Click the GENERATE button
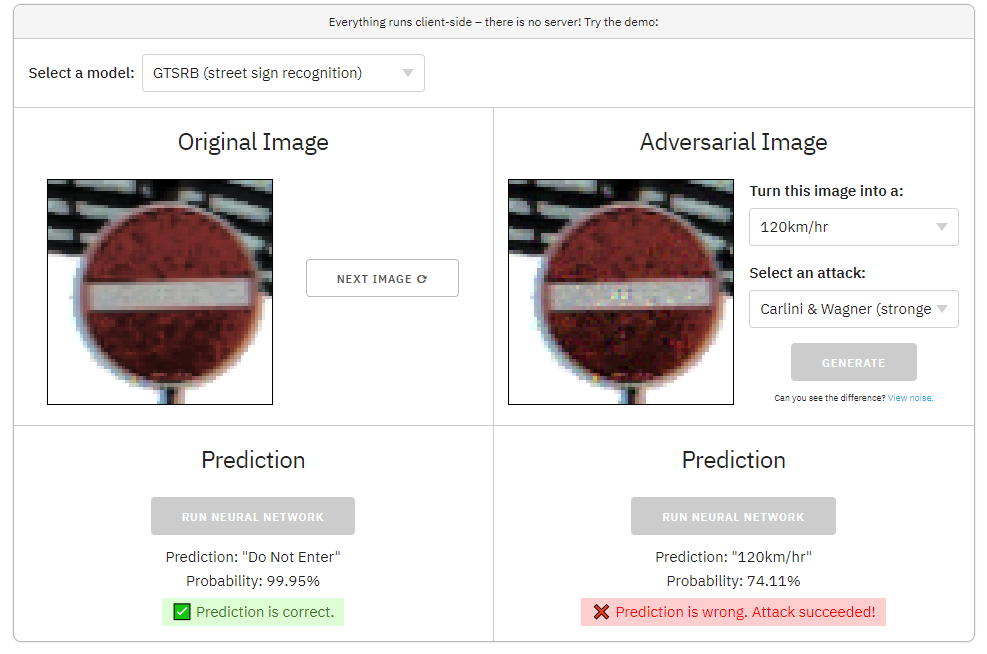Viewport: 987px width, 654px height. coord(854,362)
